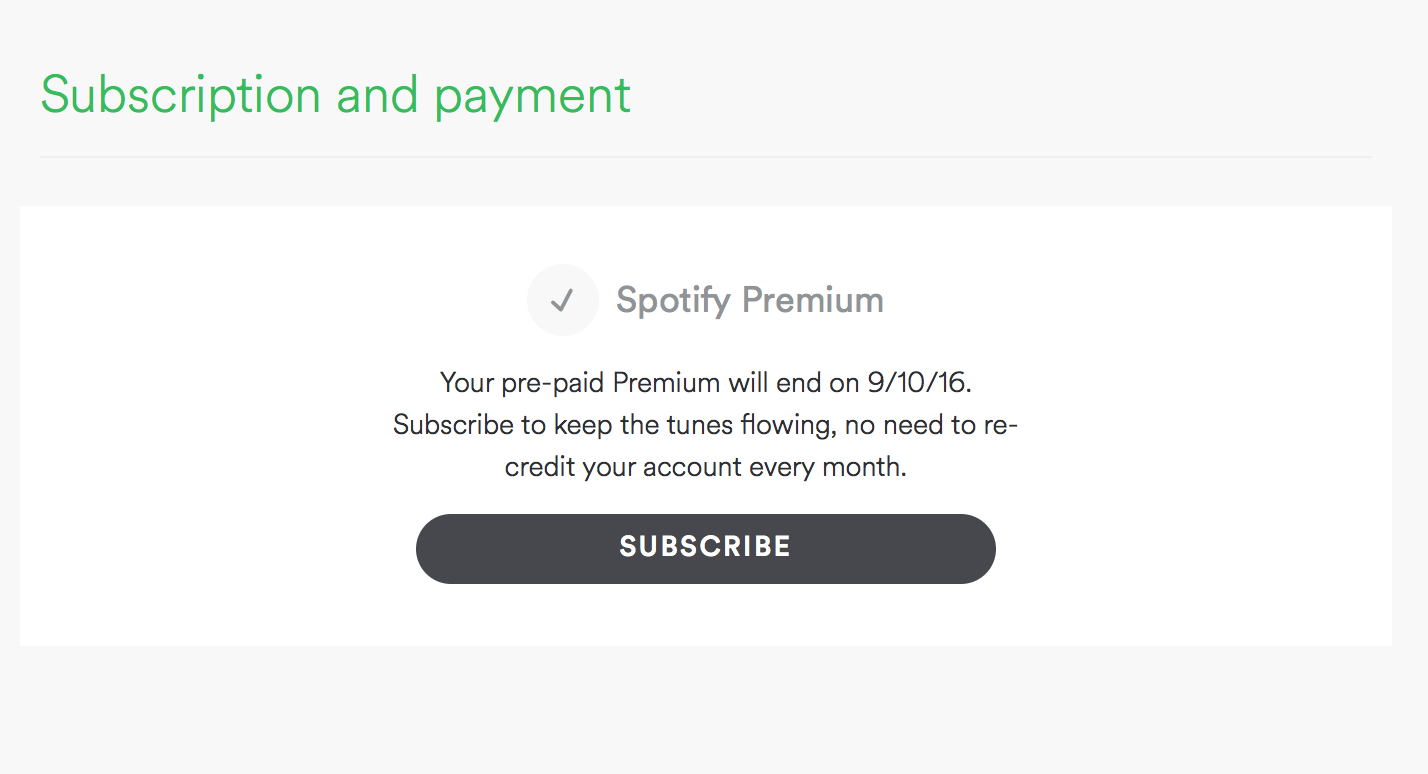Click the word "Subscription" in the green heading

click(x=181, y=96)
